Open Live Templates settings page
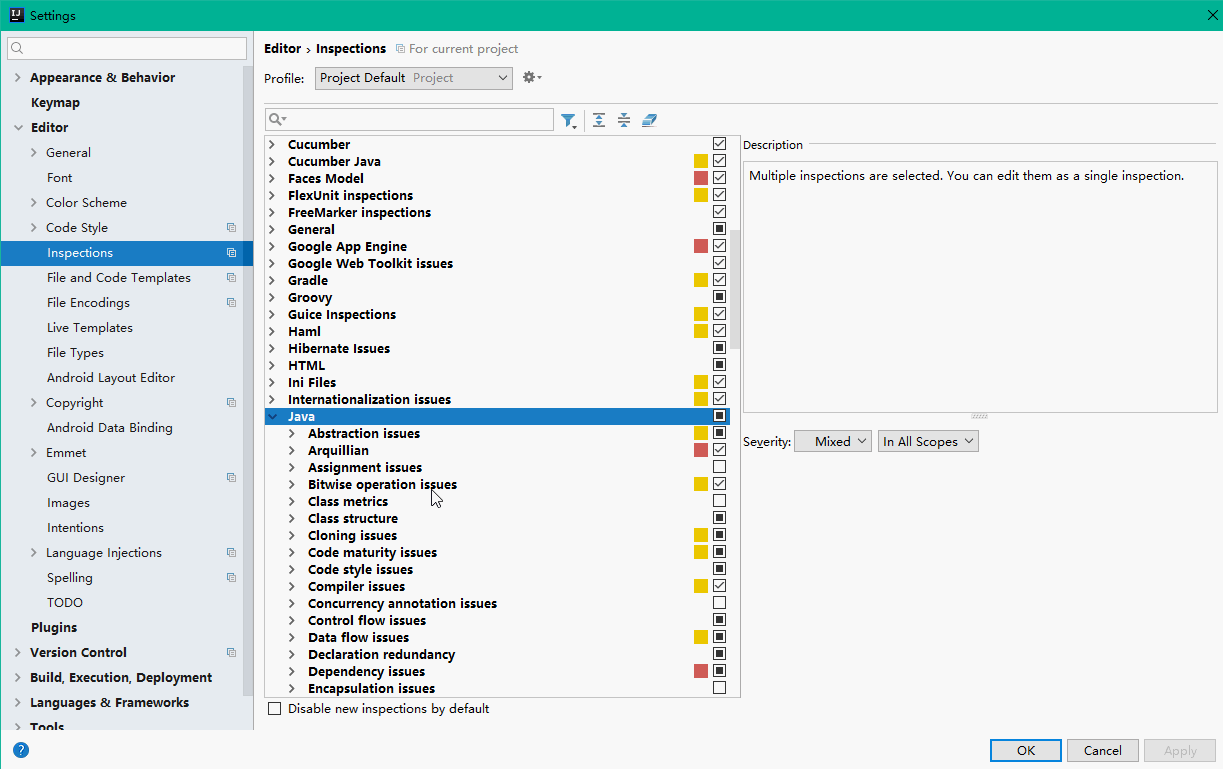The height and width of the screenshot is (769, 1223). 90,328
